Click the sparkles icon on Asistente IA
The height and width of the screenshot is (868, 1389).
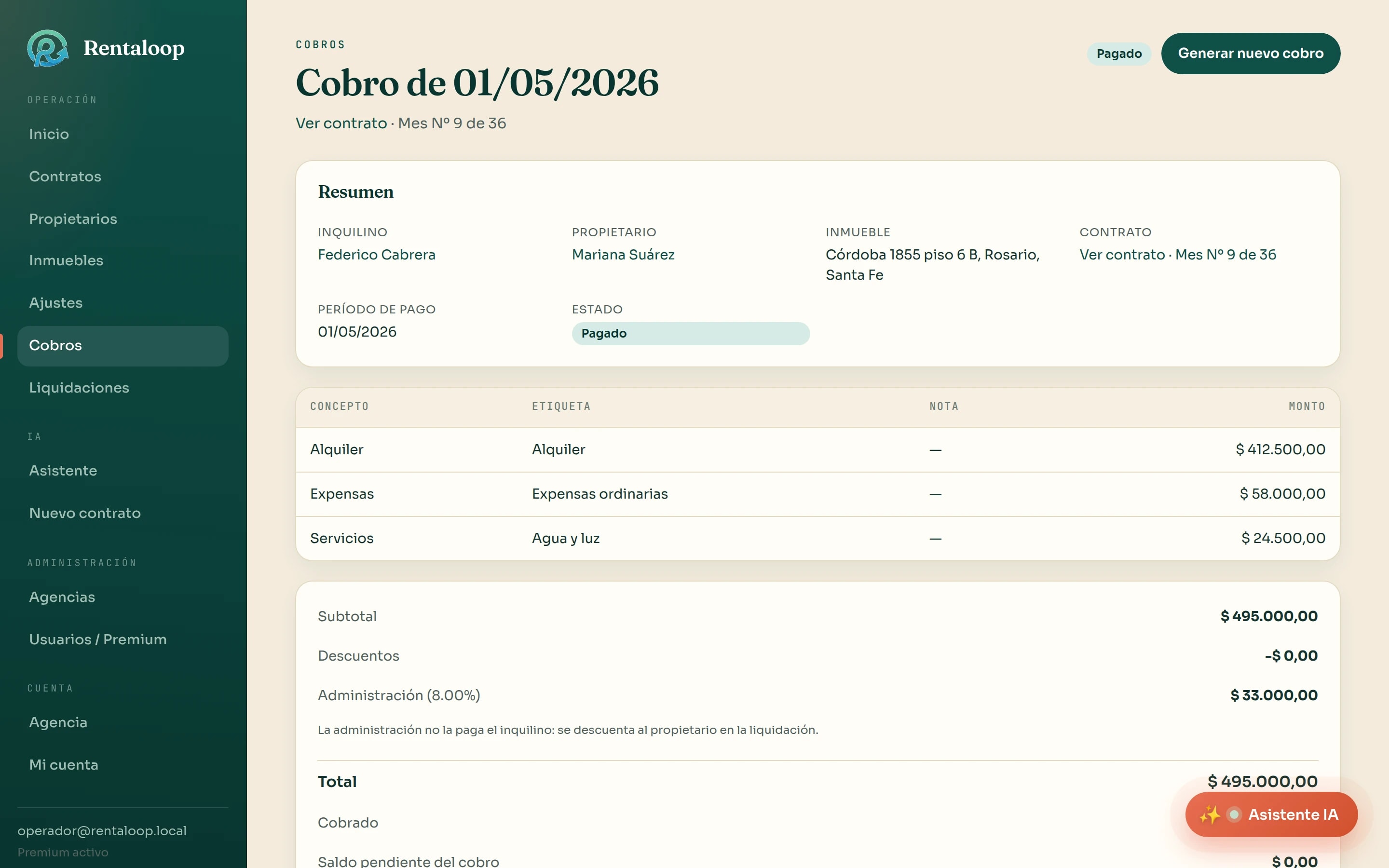point(1210,814)
